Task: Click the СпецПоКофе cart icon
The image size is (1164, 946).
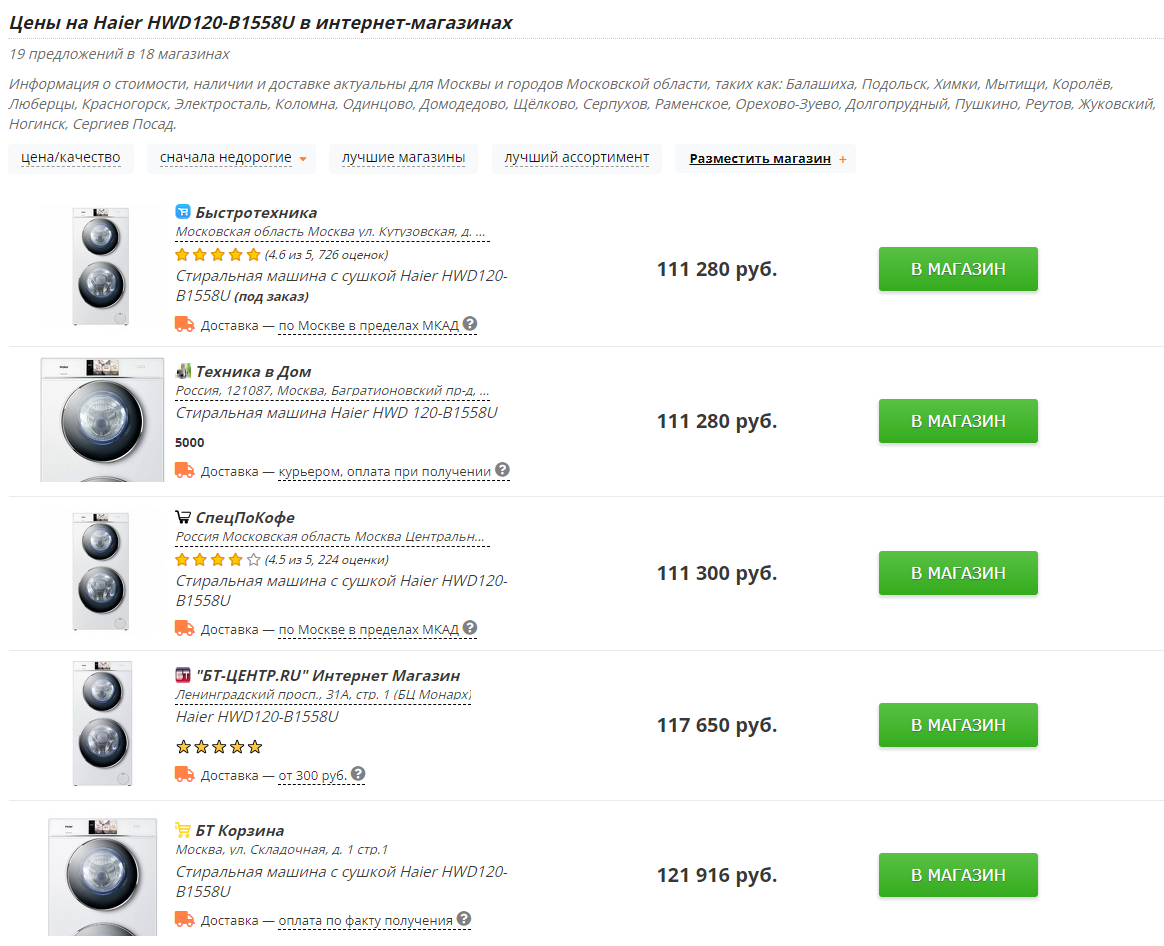Action: tap(183, 517)
